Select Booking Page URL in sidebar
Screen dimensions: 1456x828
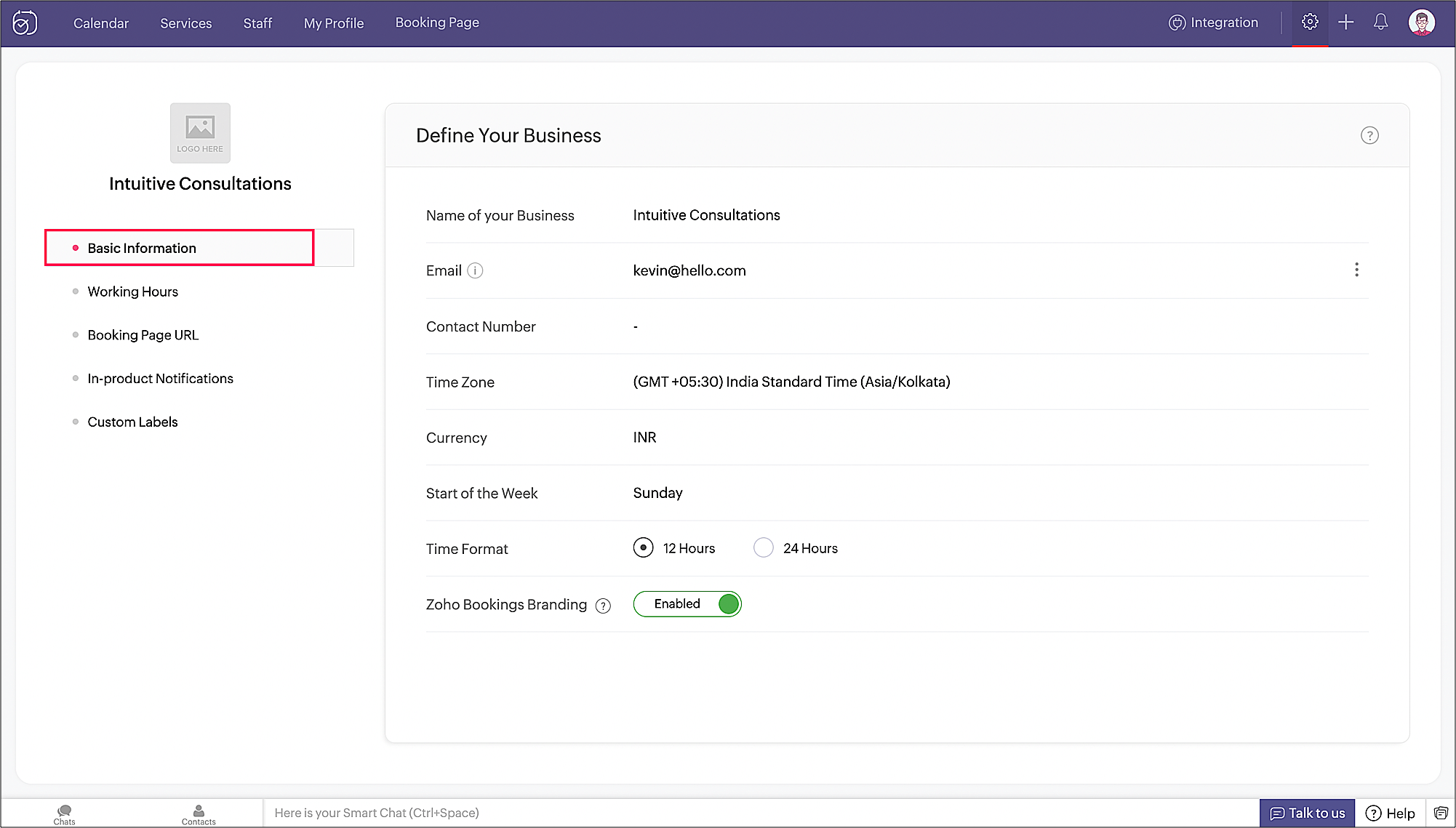[143, 335]
